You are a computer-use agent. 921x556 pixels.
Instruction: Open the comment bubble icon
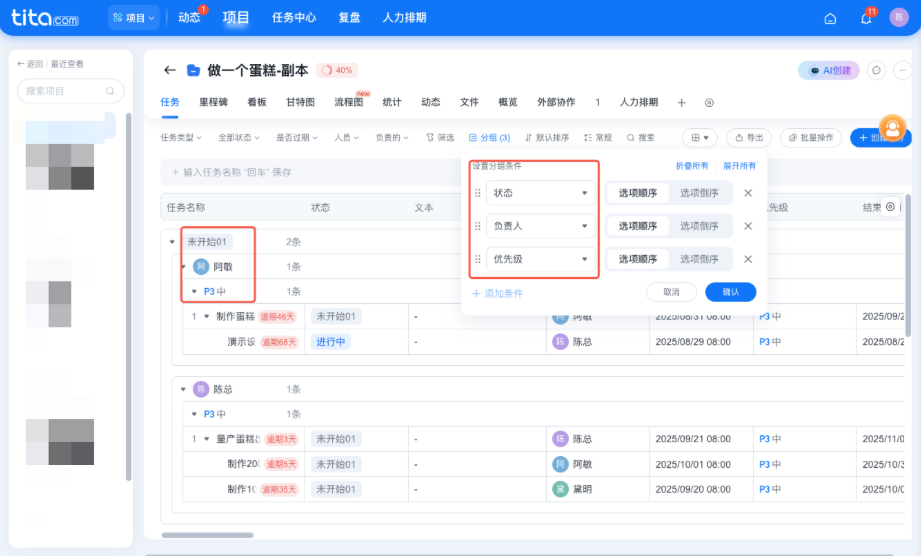(876, 70)
